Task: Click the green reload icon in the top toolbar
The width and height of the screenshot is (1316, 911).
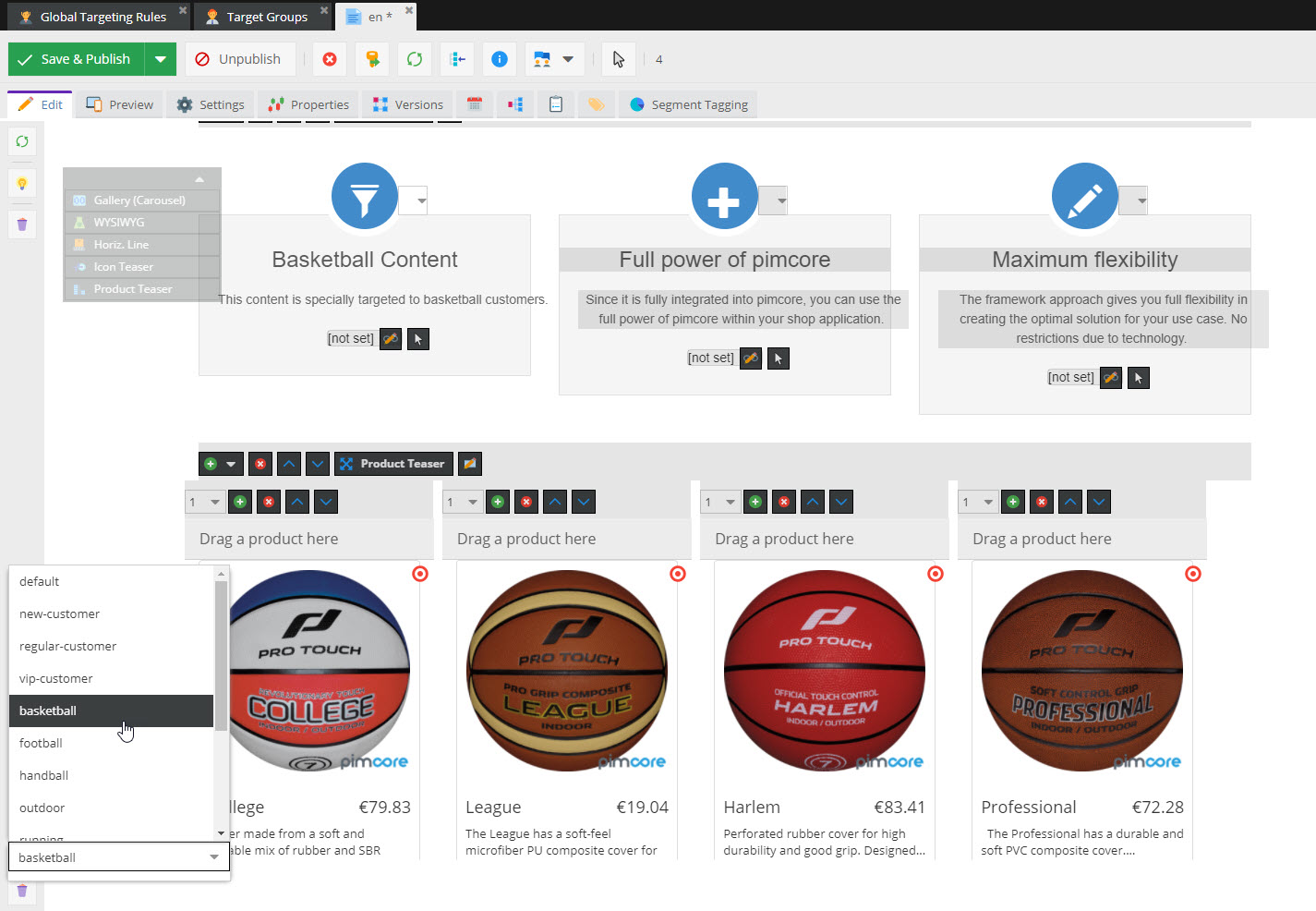Action: click(415, 59)
